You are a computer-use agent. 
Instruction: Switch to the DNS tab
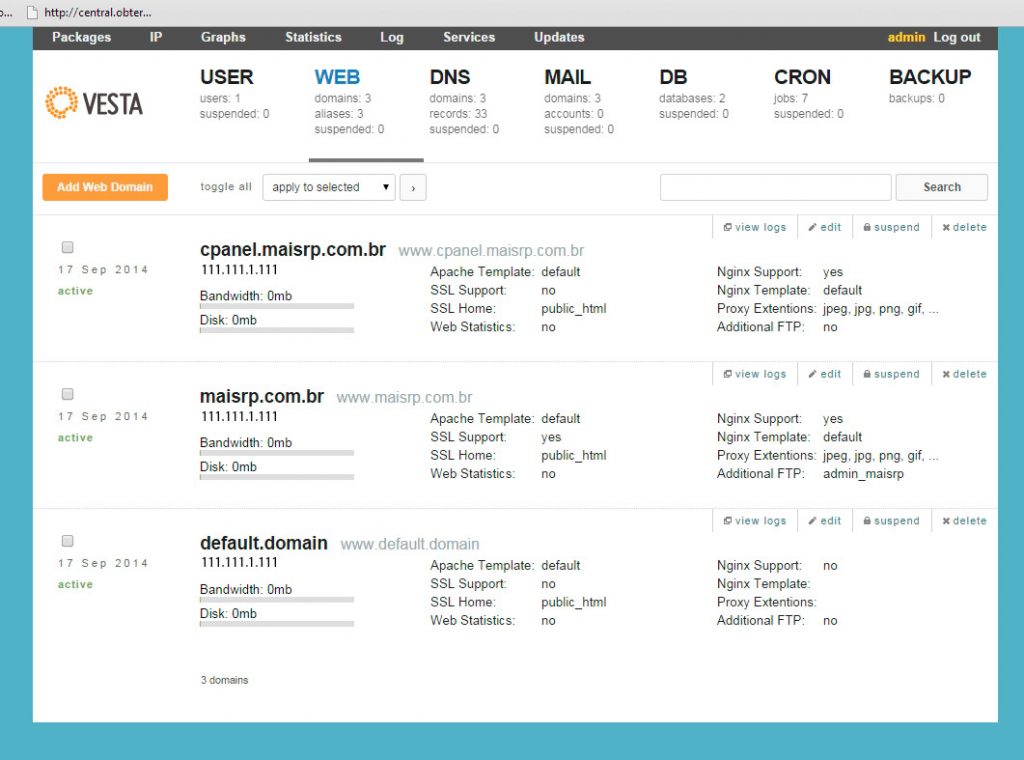pyautogui.click(x=450, y=77)
